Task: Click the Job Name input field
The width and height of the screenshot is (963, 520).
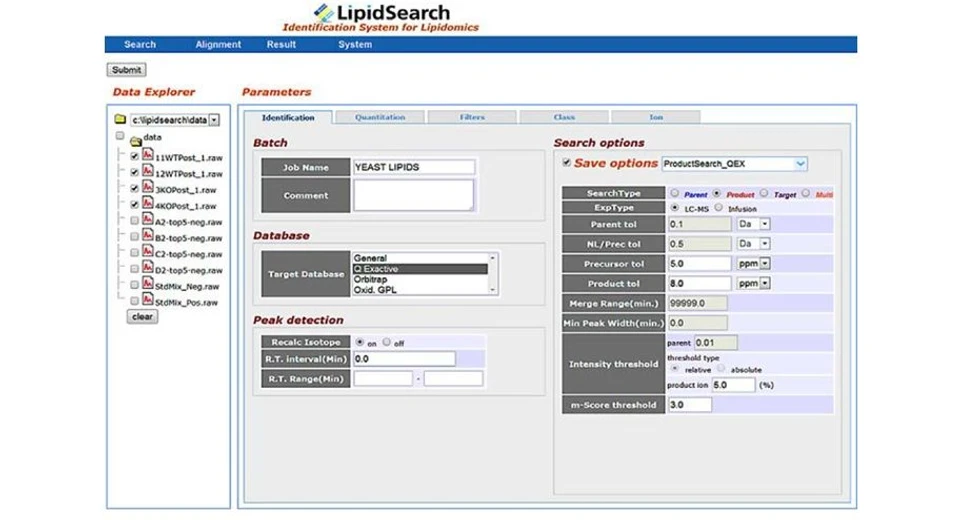Action: [414, 167]
